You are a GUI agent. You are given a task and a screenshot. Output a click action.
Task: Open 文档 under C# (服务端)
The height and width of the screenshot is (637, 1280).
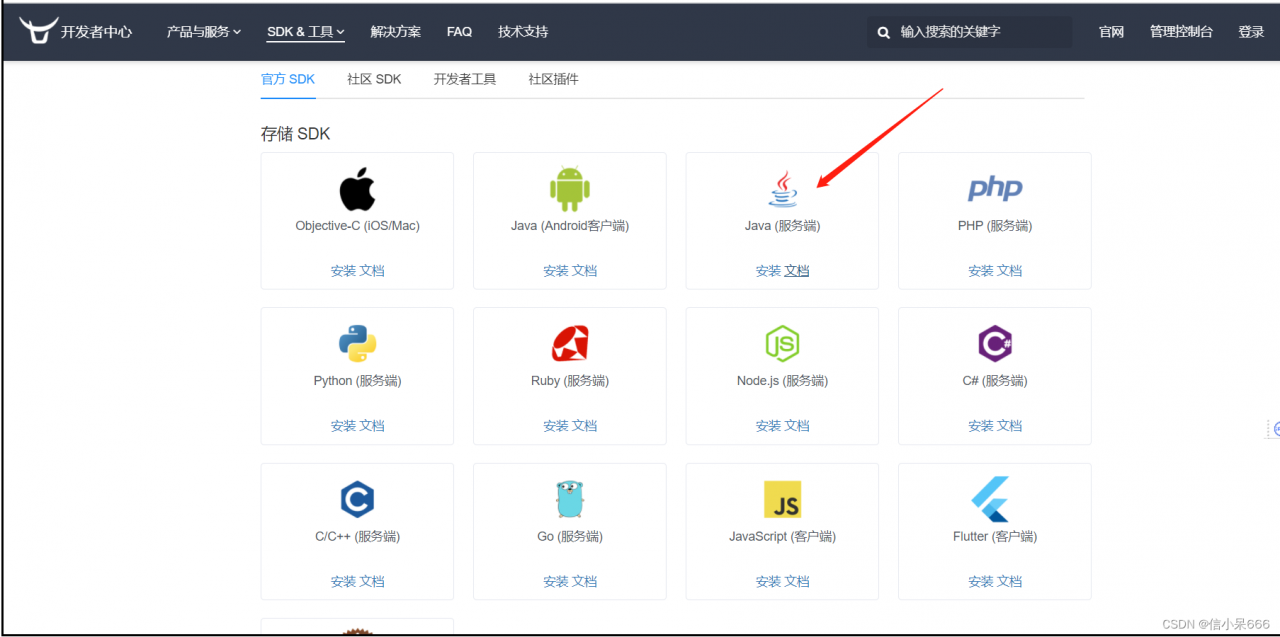(x=1009, y=426)
